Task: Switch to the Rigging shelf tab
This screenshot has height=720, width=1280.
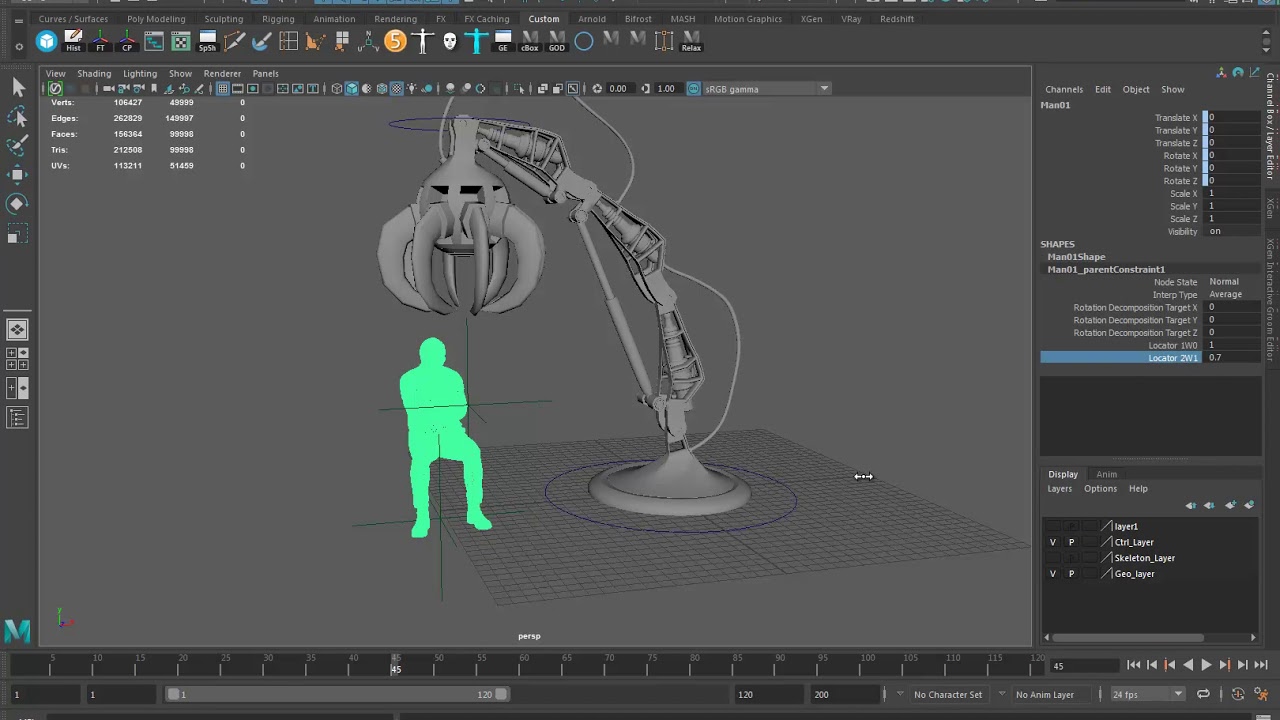Action: tap(278, 18)
